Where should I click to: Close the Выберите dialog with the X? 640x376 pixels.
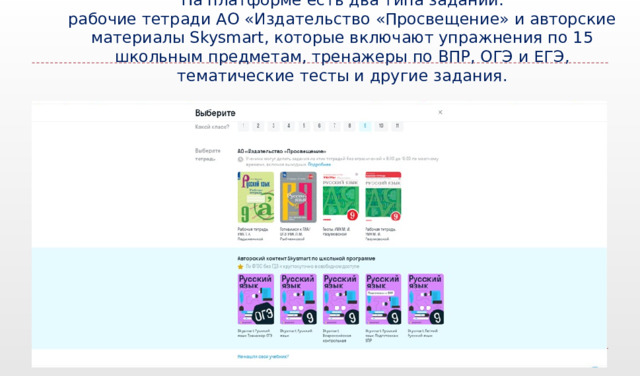pos(440,112)
